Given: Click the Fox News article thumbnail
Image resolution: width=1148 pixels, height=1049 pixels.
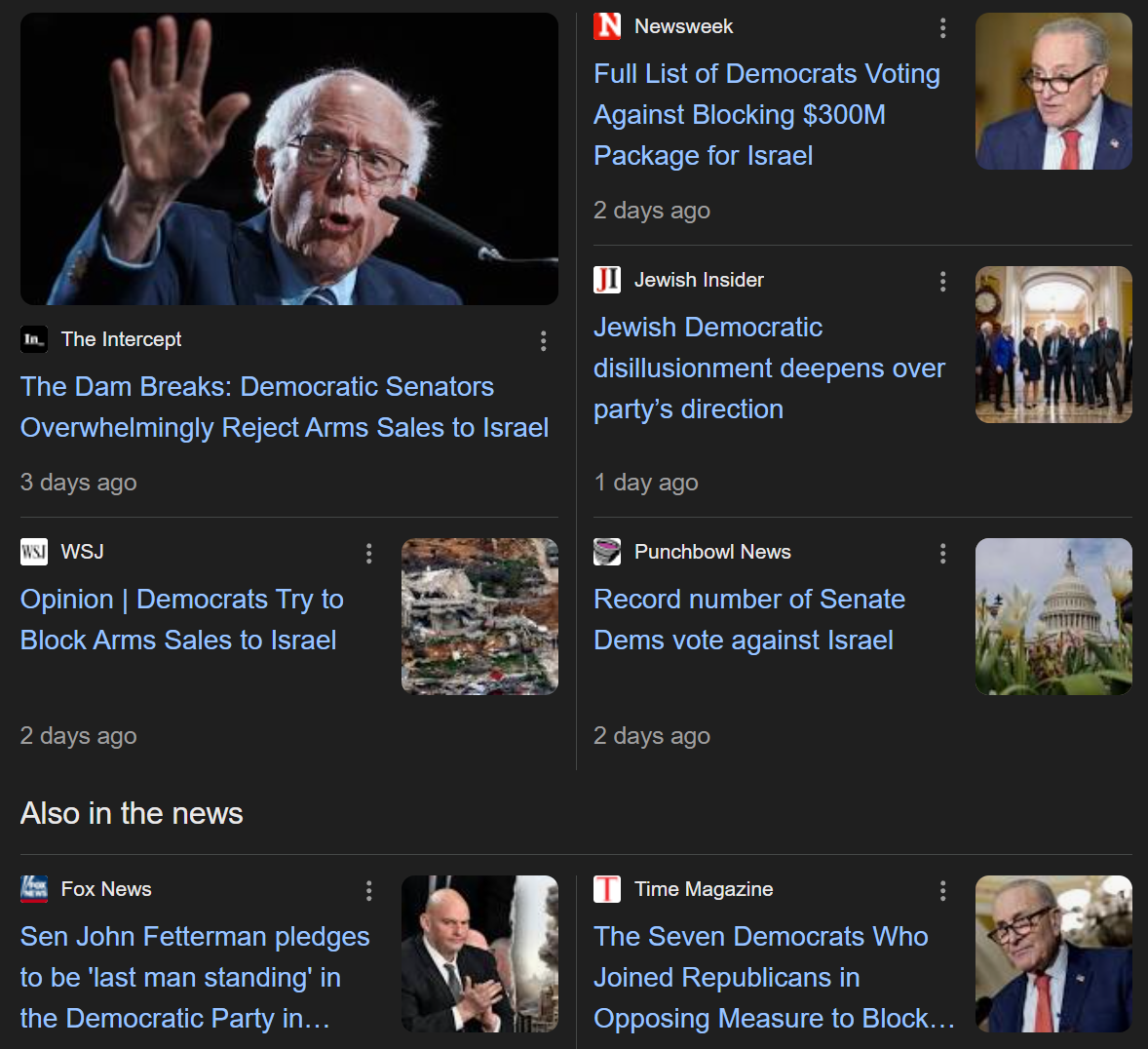Looking at the screenshot, I should 479,953.
